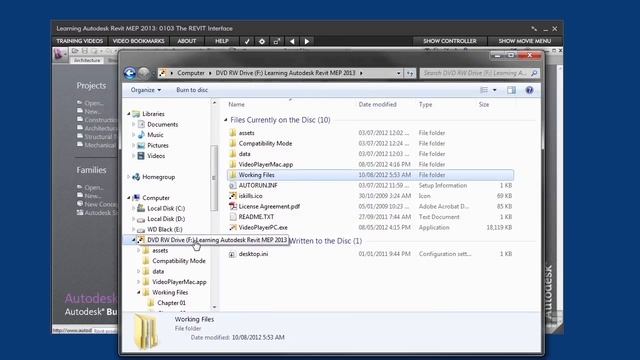Click Burn to disc button
Screen dimensions: 640x360
tap(192, 90)
